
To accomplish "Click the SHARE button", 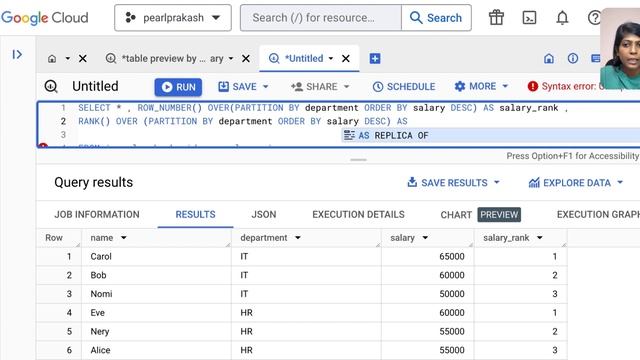I will tap(314, 87).
